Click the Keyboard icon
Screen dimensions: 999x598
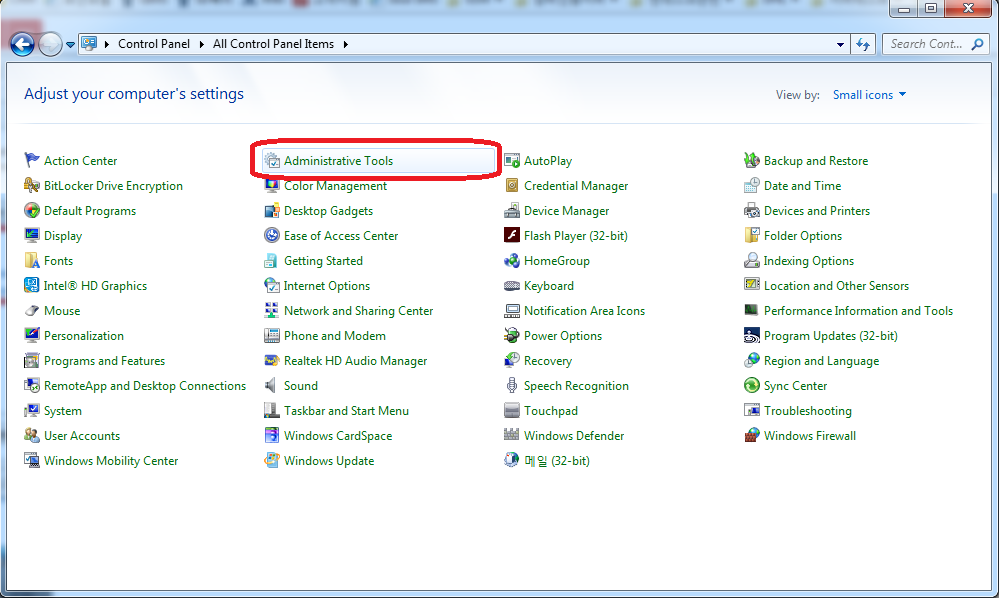(512, 285)
